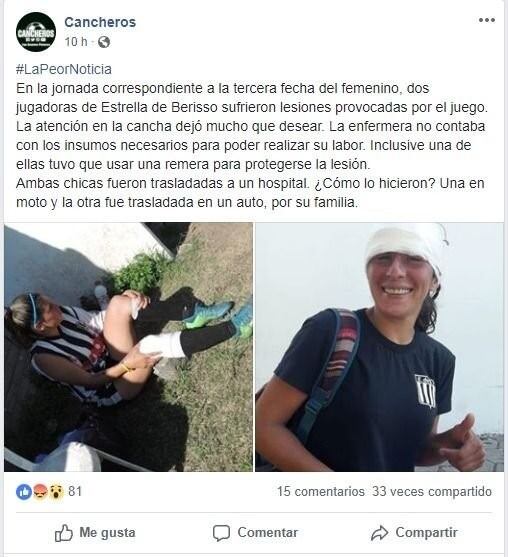Click the surprised reaction emoji icon

click(56, 492)
